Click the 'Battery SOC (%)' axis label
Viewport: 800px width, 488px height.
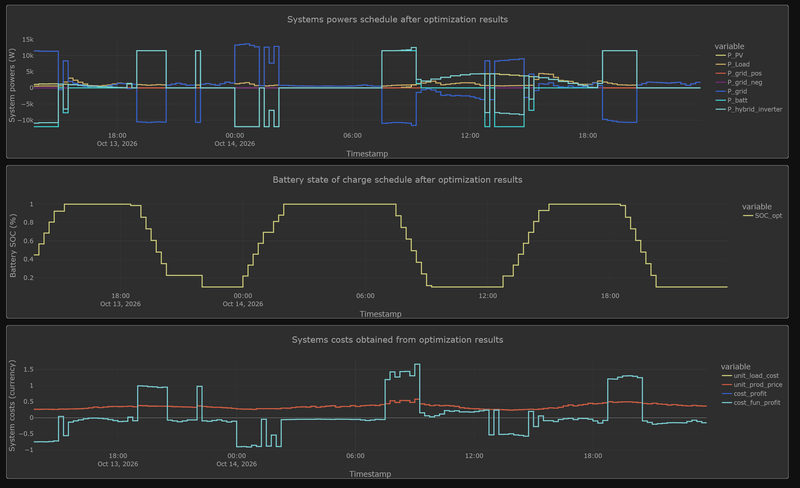(13, 246)
